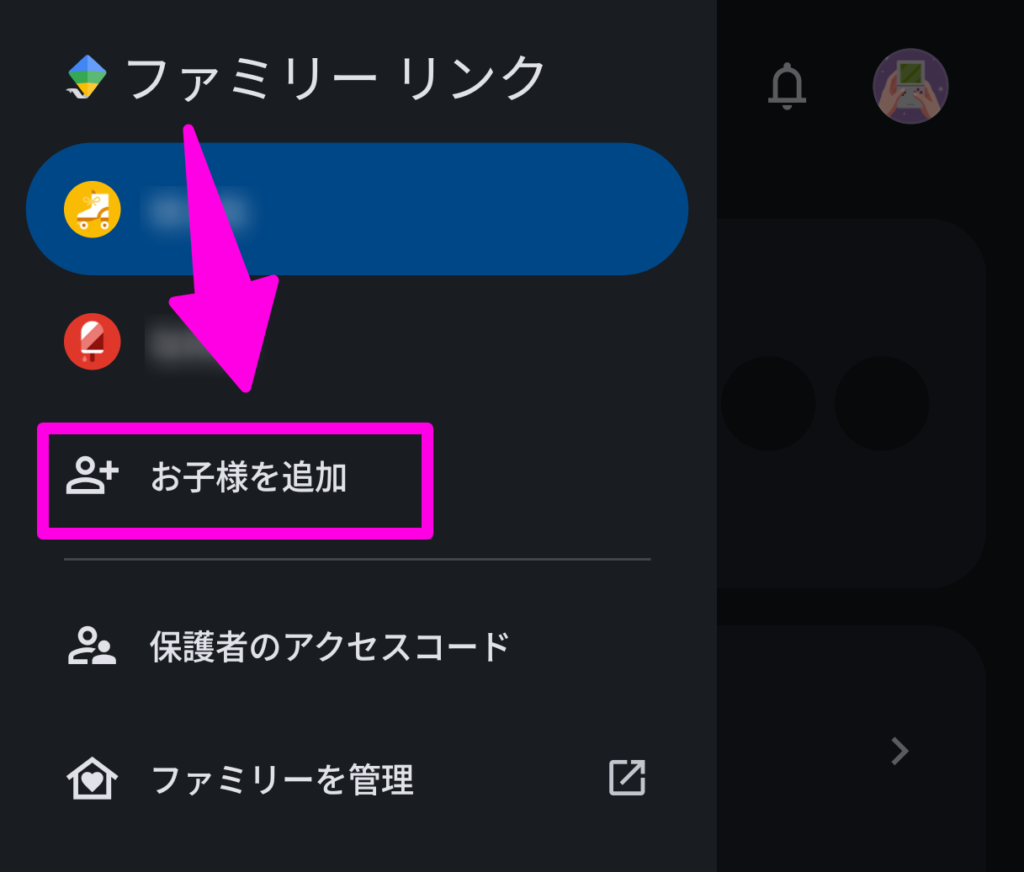Select the second child profile row

point(357,342)
